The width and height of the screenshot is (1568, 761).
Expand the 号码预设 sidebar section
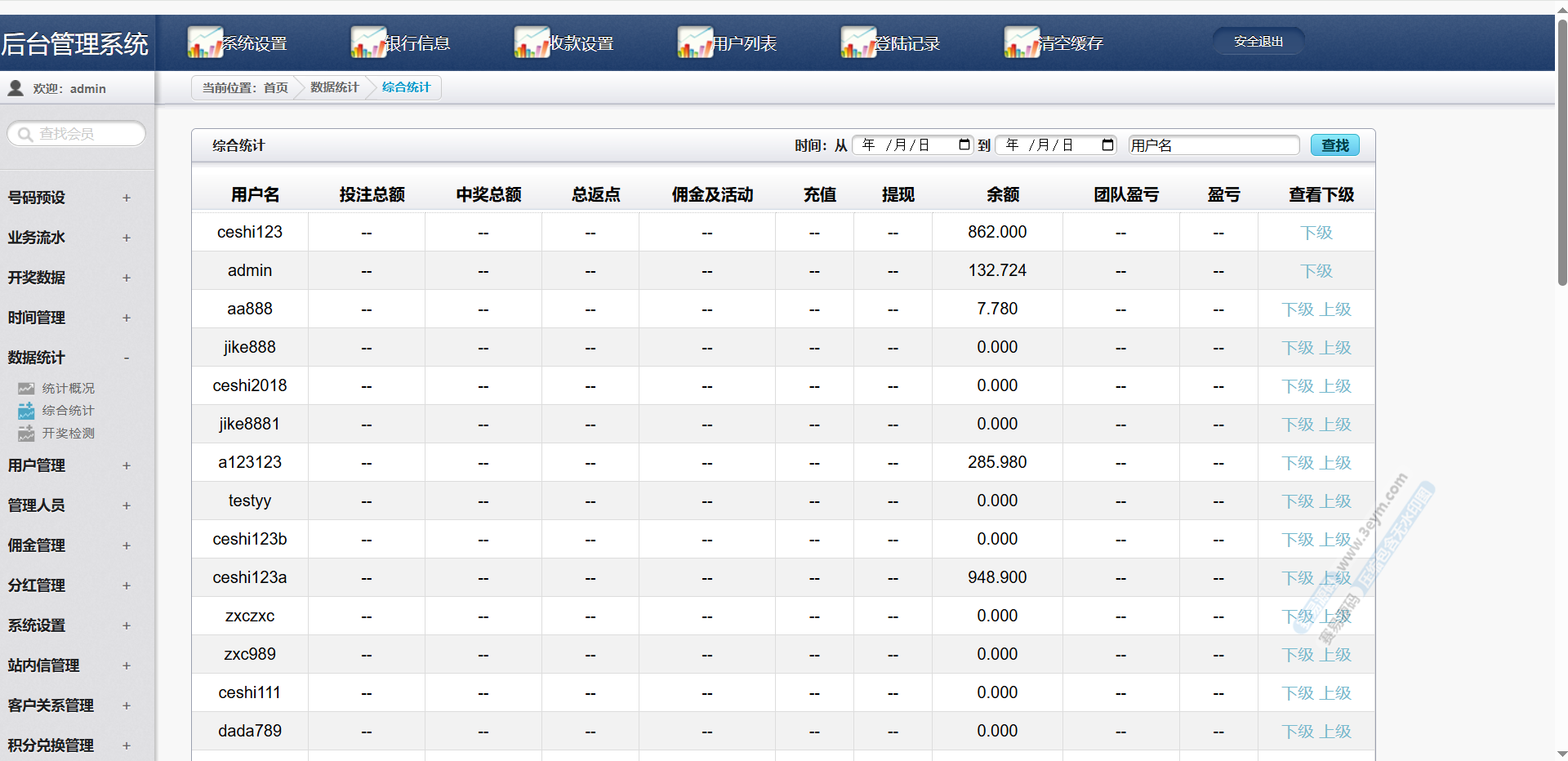(x=127, y=198)
